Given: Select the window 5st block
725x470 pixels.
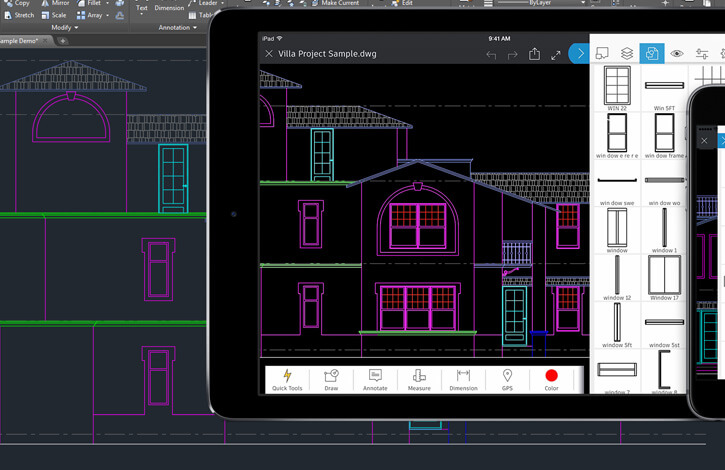Looking at the screenshot, I should click(664, 325).
